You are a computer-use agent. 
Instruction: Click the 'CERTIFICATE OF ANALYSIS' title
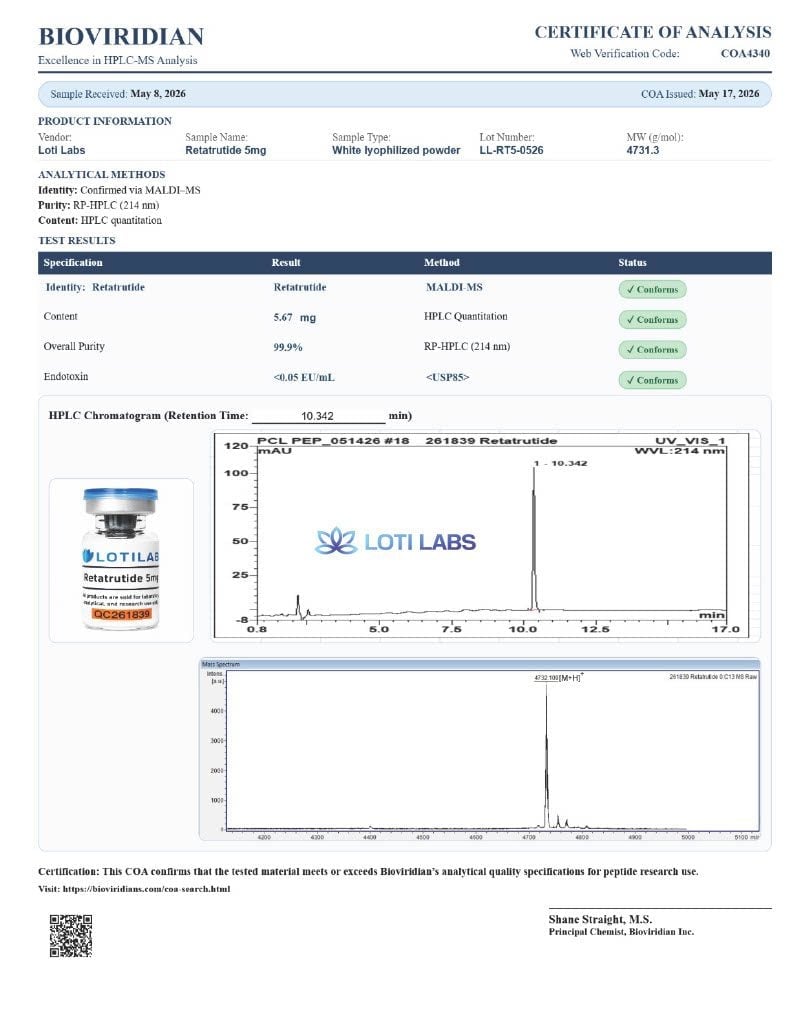(x=653, y=32)
